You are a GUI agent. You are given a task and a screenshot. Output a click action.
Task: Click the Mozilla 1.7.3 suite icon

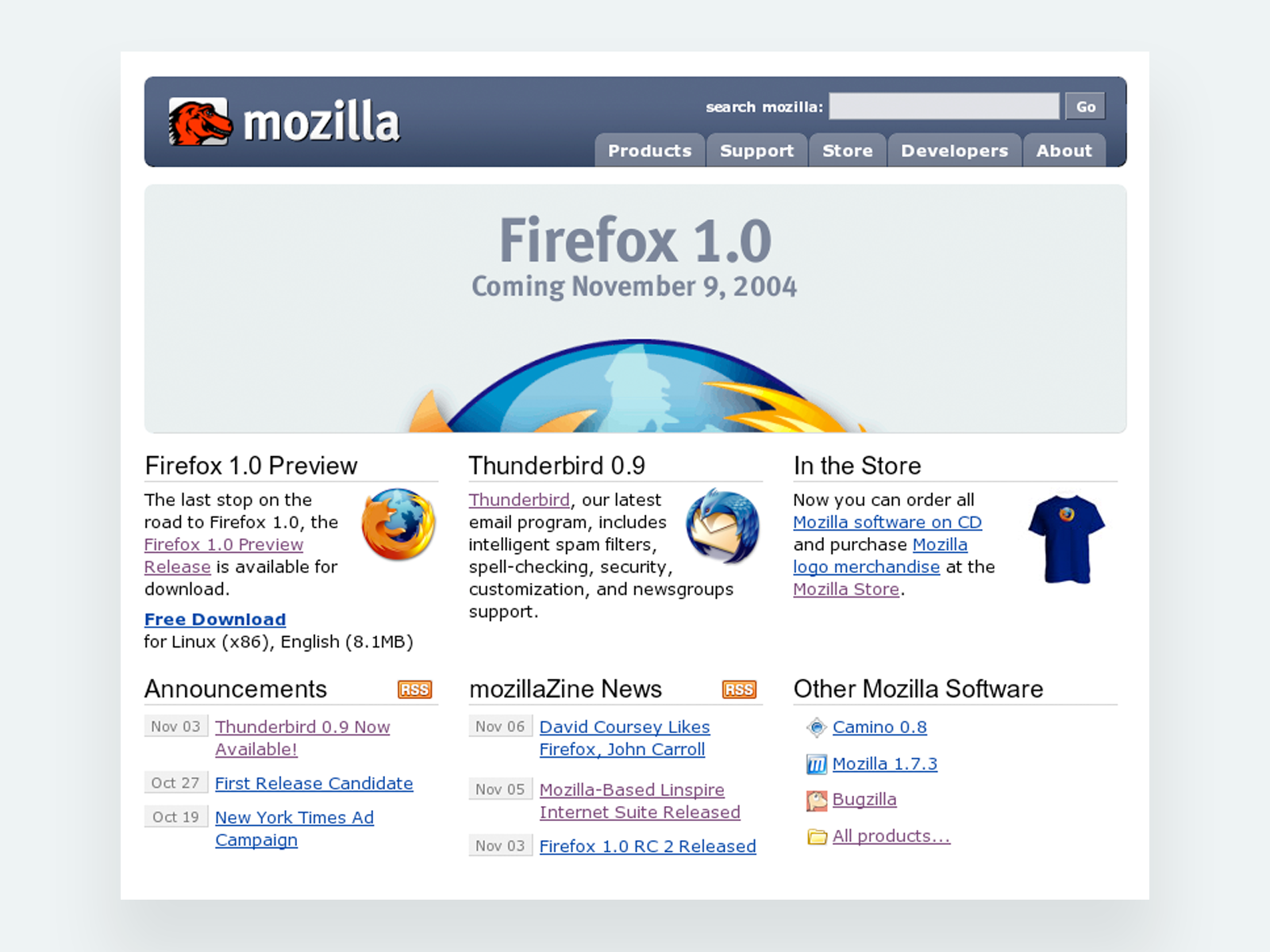[817, 764]
